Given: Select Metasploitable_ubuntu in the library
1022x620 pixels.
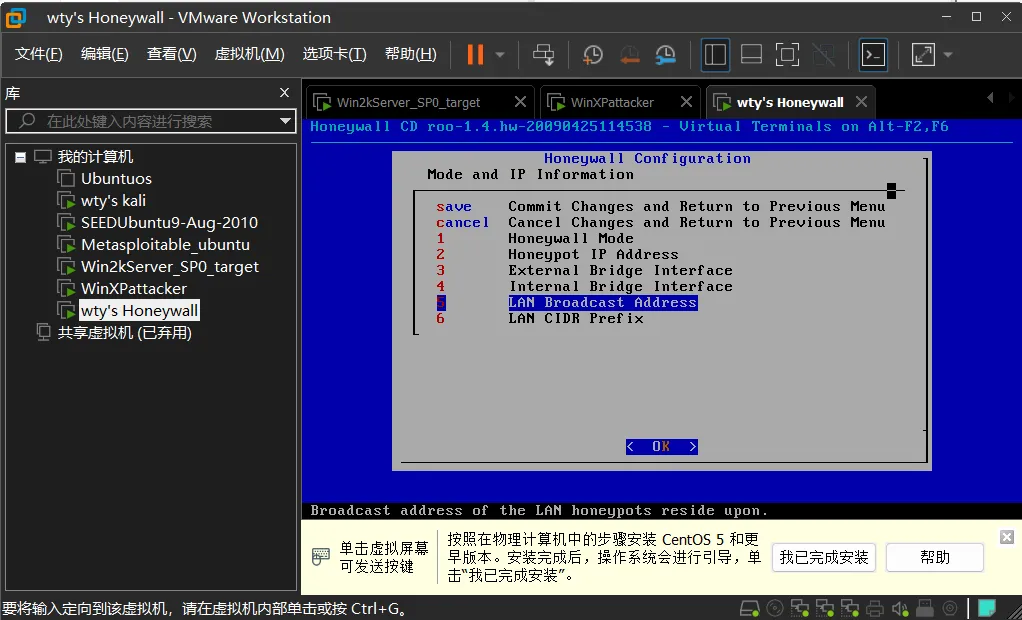Looking at the screenshot, I should [x=166, y=245].
